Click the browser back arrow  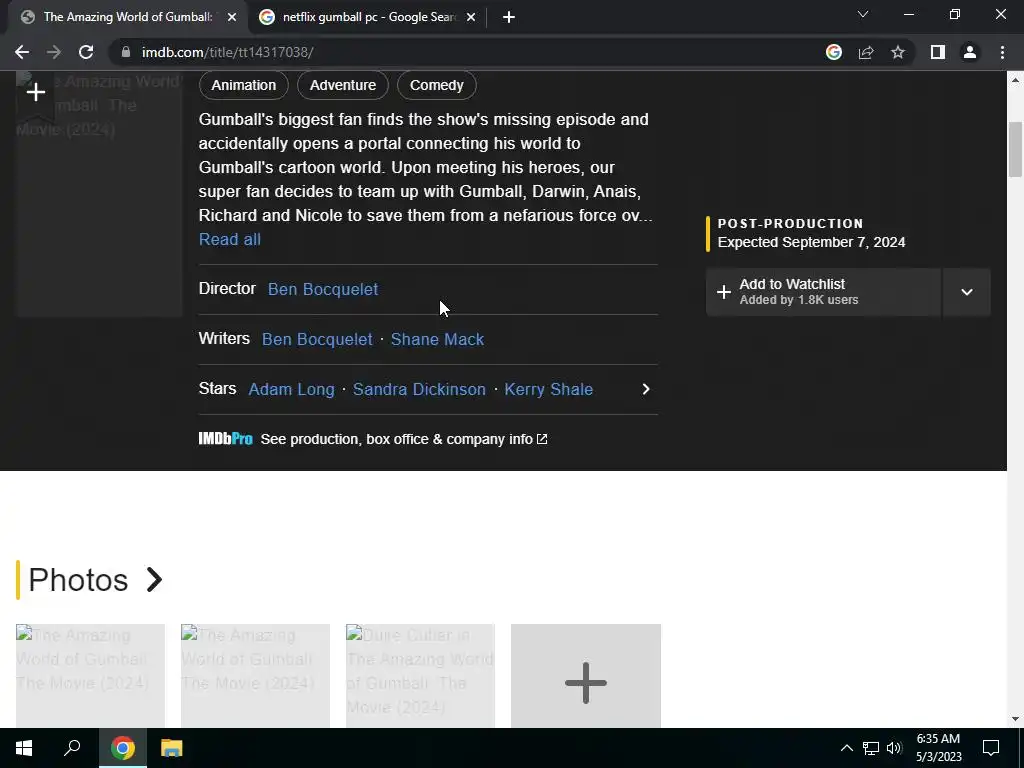22,52
